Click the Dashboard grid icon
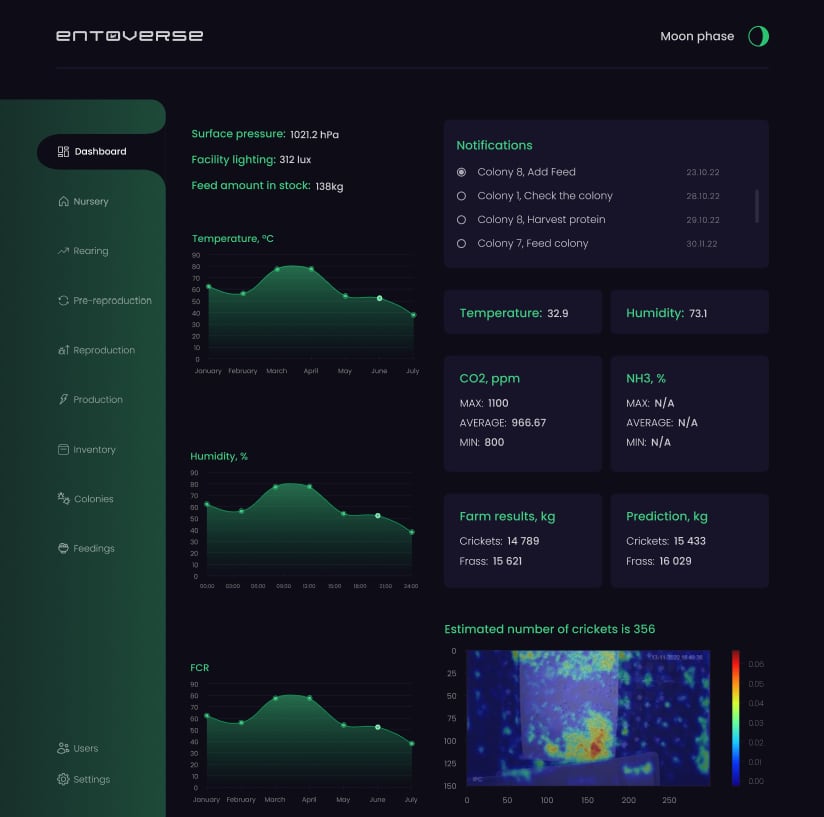Screen dimensions: 824x817 pyautogui.click(x=63, y=152)
